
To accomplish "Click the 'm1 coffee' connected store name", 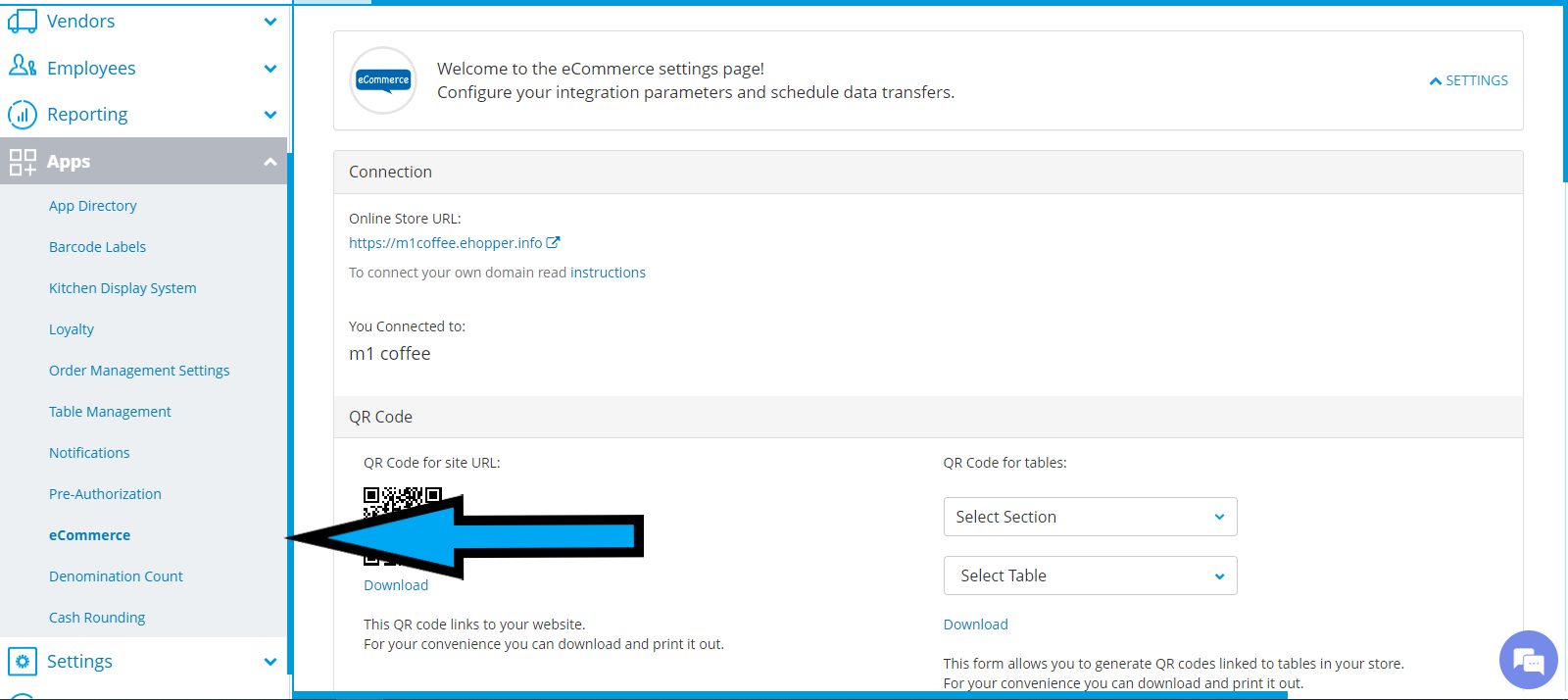I will click(x=390, y=354).
